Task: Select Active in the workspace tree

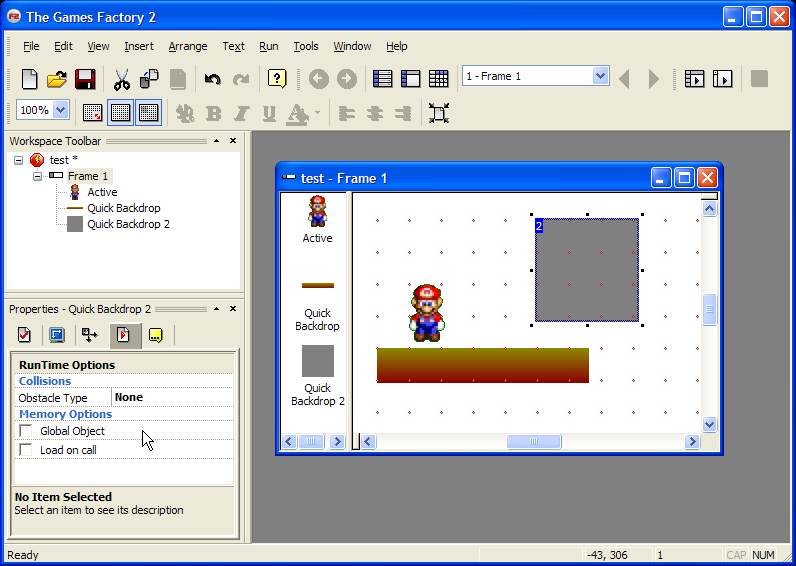Action: 102,192
